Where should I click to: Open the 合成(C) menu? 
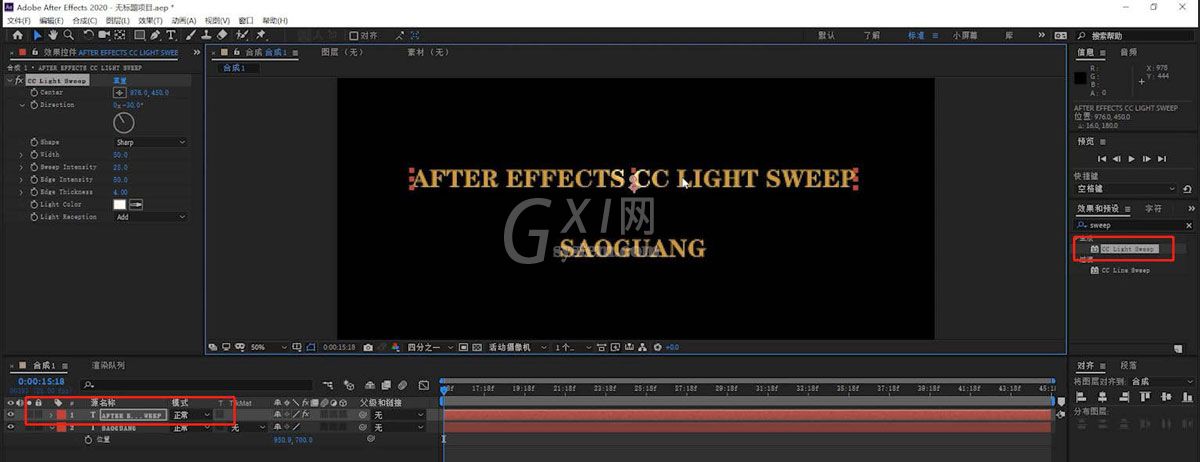pos(85,20)
